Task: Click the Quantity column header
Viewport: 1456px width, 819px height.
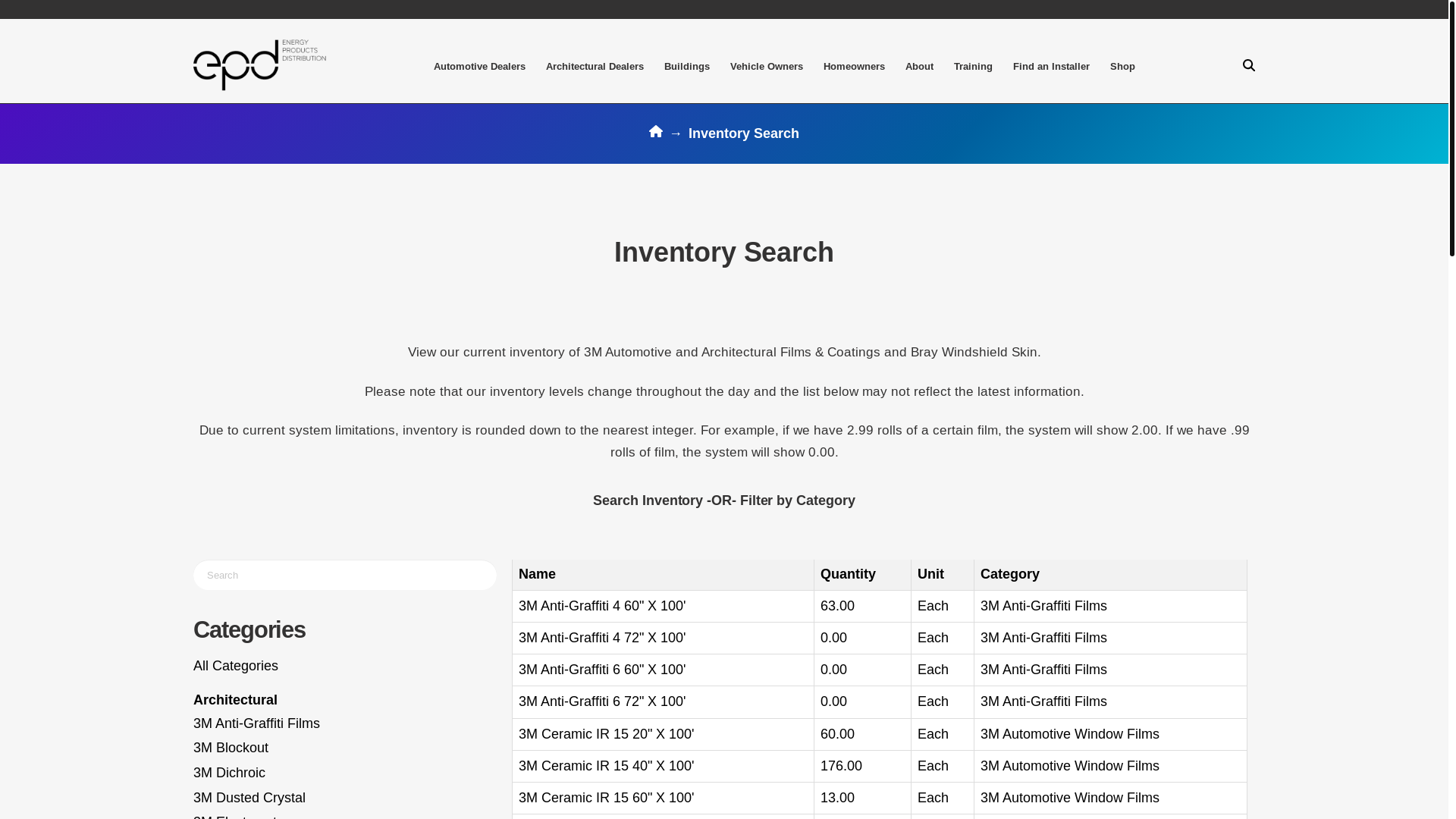Action: (x=862, y=574)
